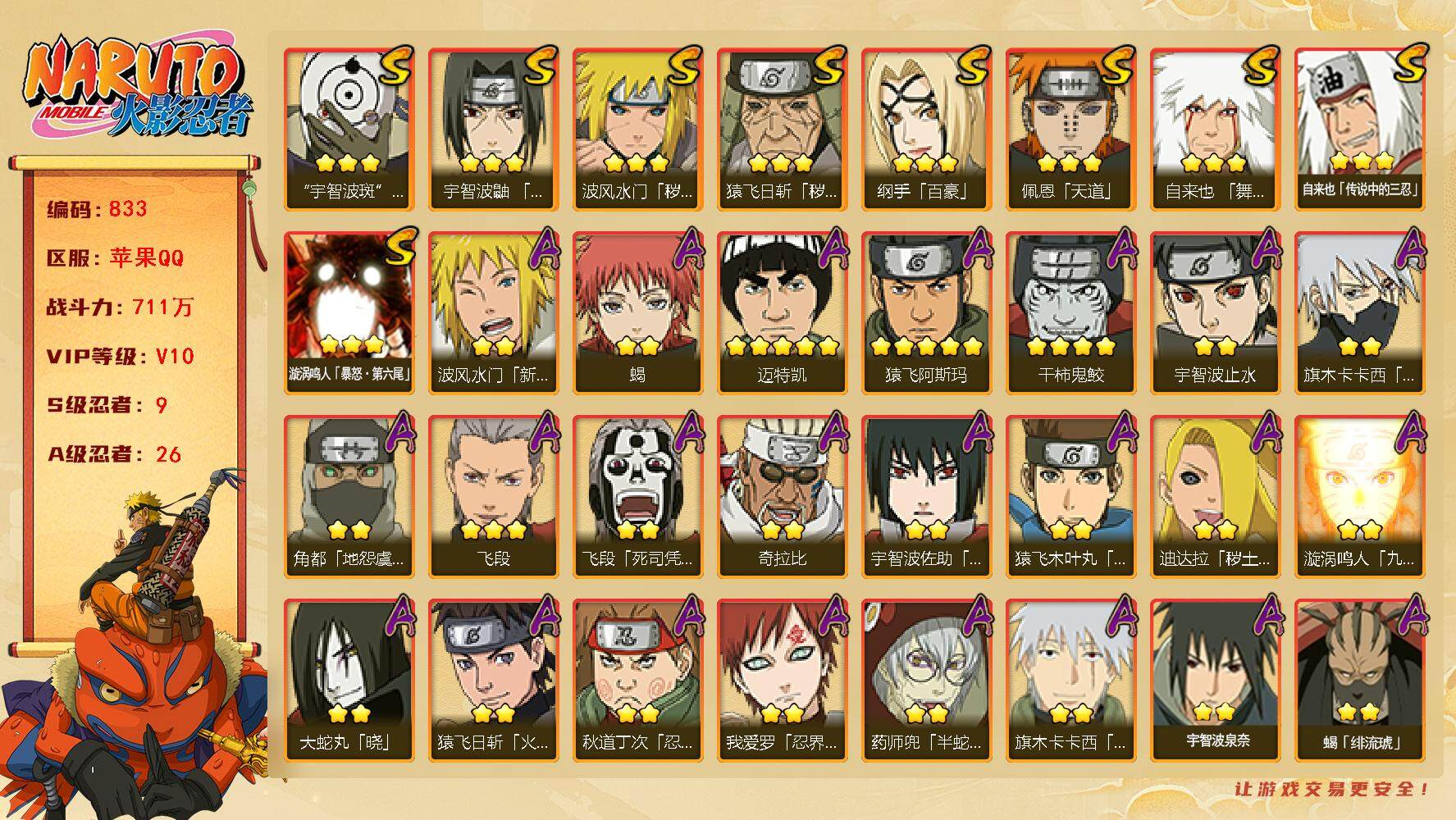Open the 自来也「传说中的三忍」 card

[x=1359, y=130]
